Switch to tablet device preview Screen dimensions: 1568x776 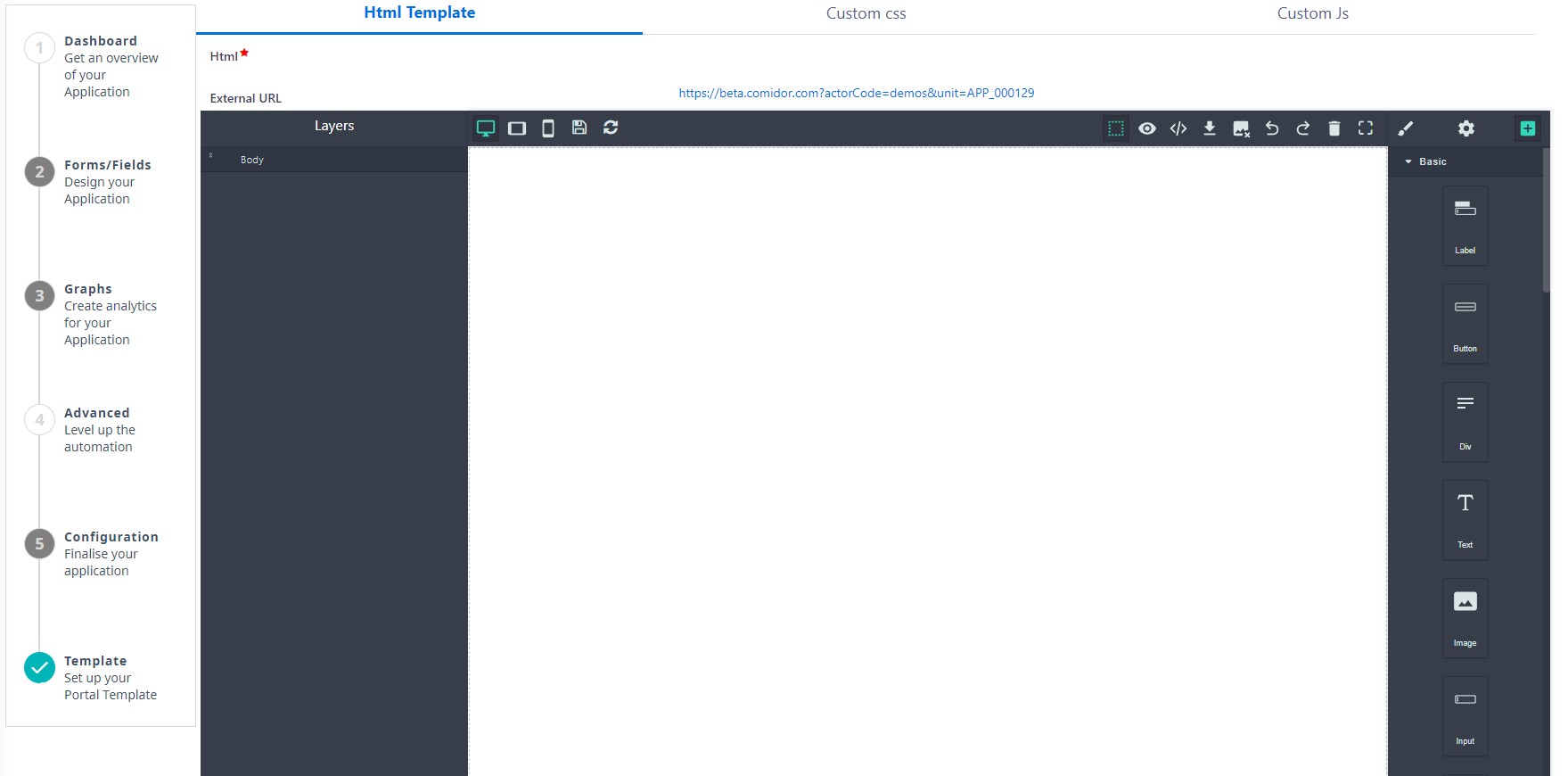click(517, 128)
